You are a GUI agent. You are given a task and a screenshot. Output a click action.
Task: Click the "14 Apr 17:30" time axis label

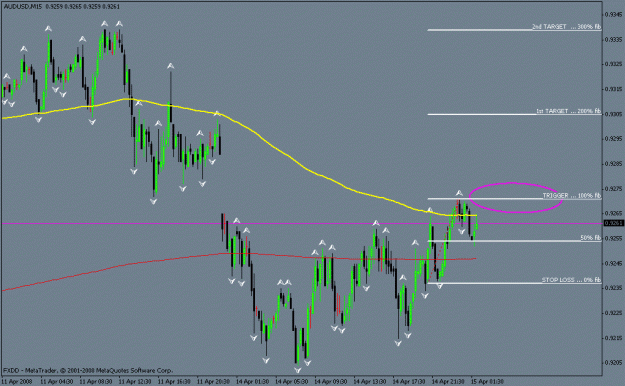[x=409, y=382]
